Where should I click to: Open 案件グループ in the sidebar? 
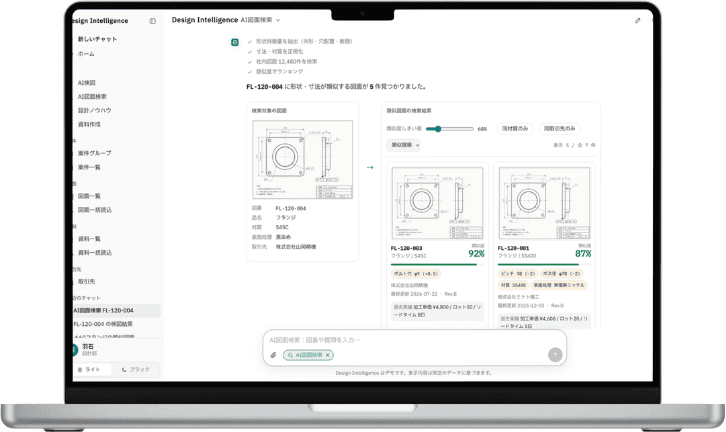tap(94, 153)
